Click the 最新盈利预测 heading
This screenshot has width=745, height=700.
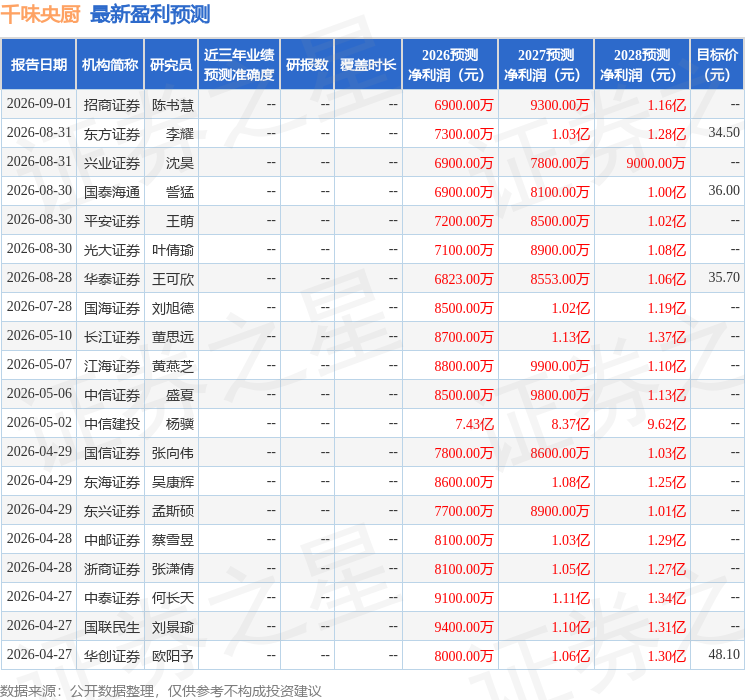pyautogui.click(x=150, y=14)
